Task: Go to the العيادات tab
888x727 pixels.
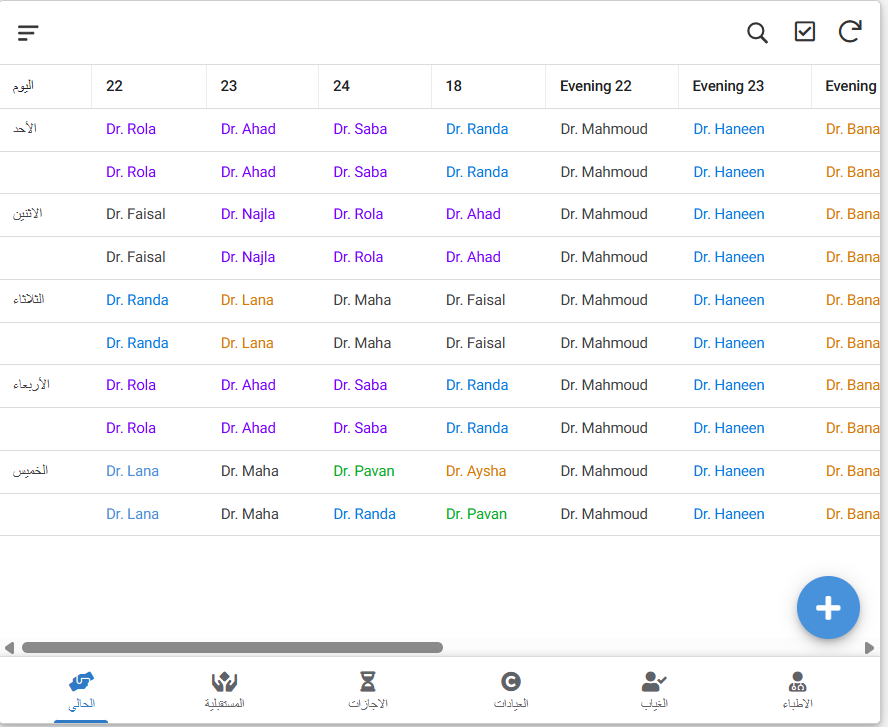Action: (x=511, y=690)
